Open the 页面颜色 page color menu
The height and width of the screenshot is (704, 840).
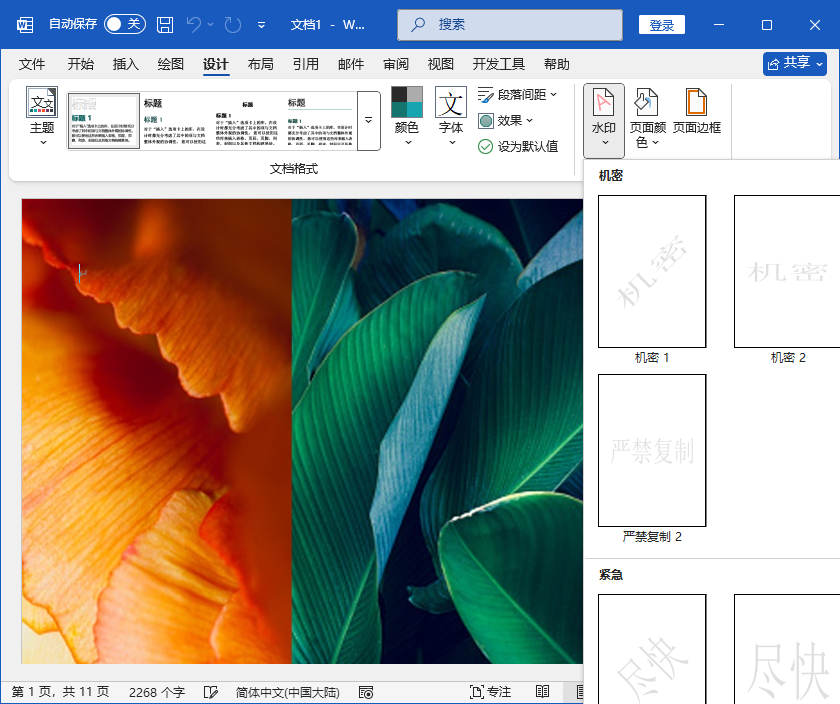tap(647, 118)
